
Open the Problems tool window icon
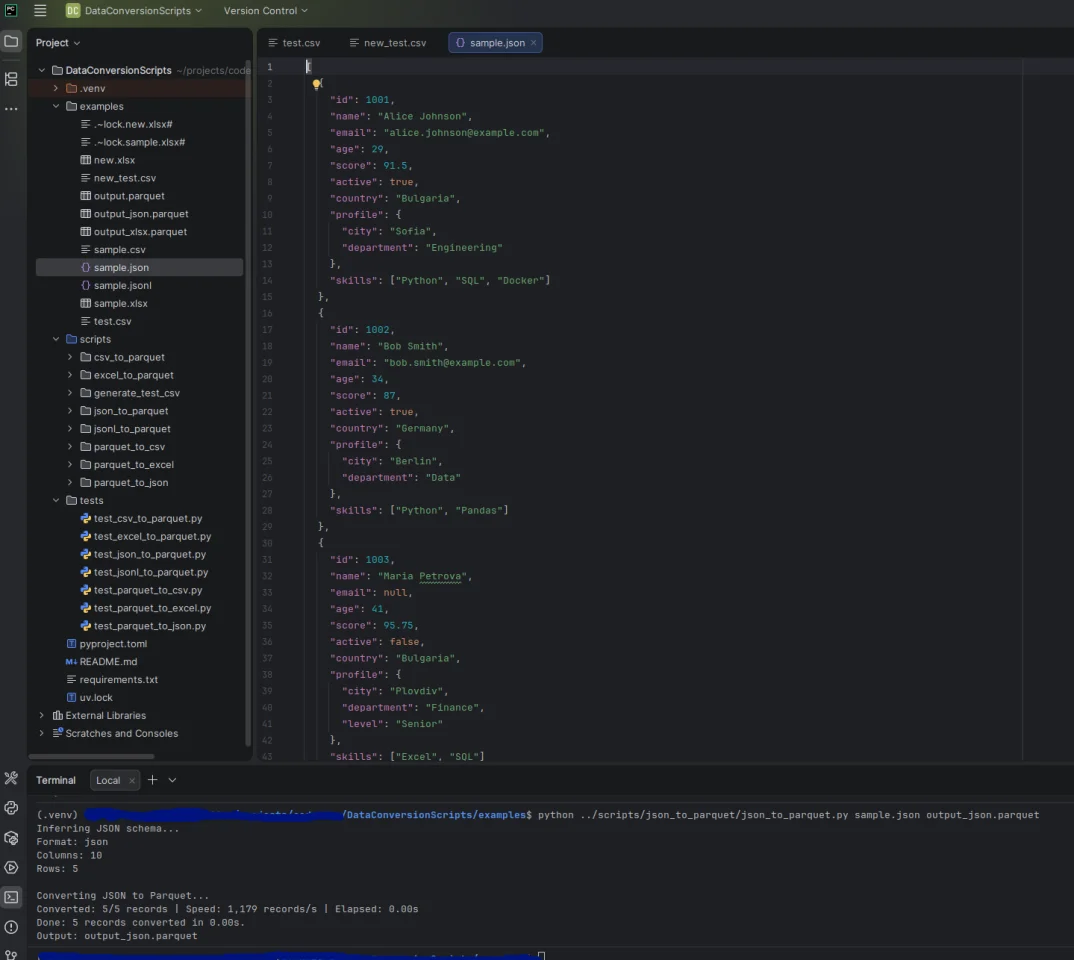pos(11,927)
